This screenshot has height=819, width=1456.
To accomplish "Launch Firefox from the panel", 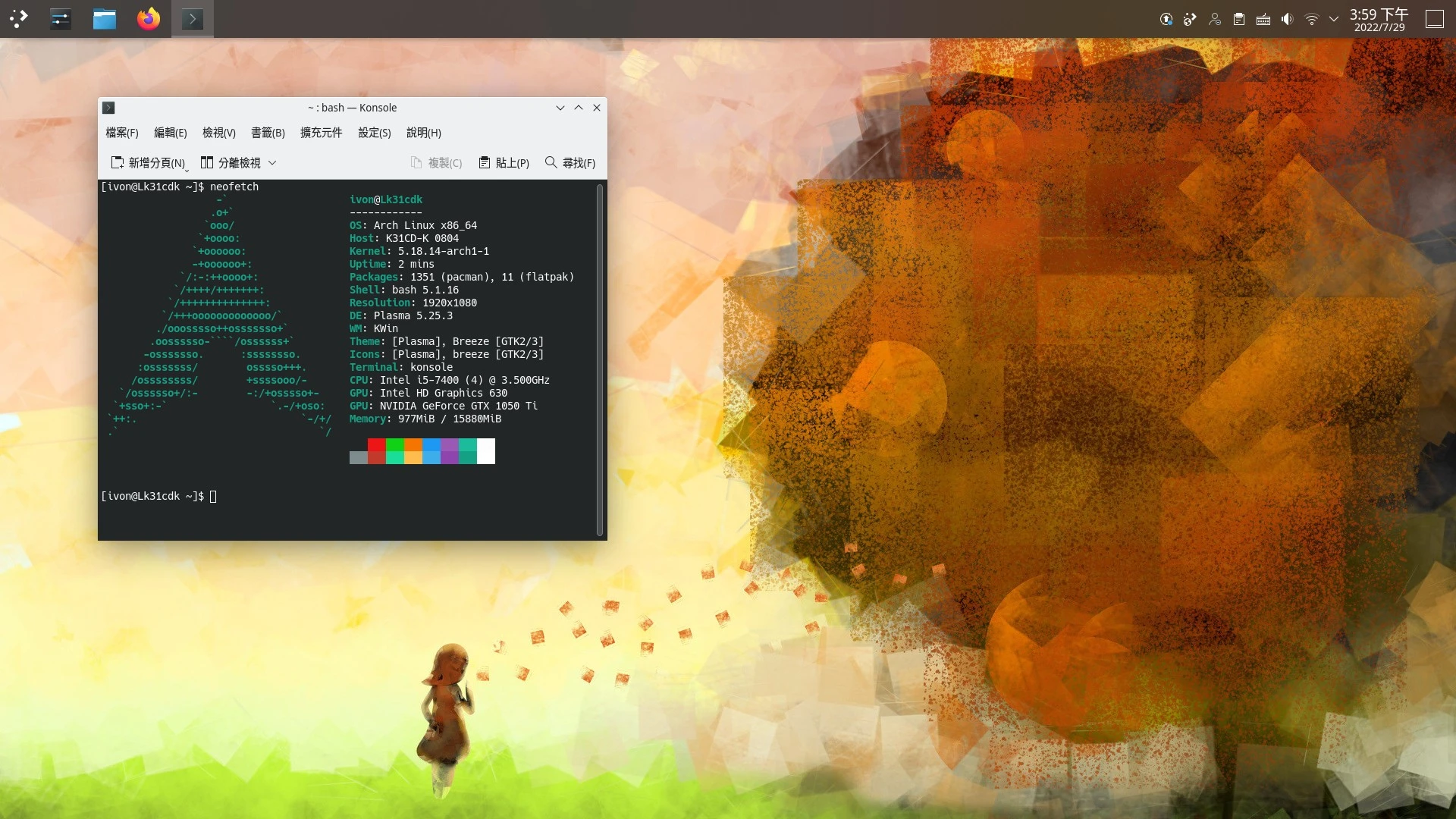I will click(x=149, y=19).
